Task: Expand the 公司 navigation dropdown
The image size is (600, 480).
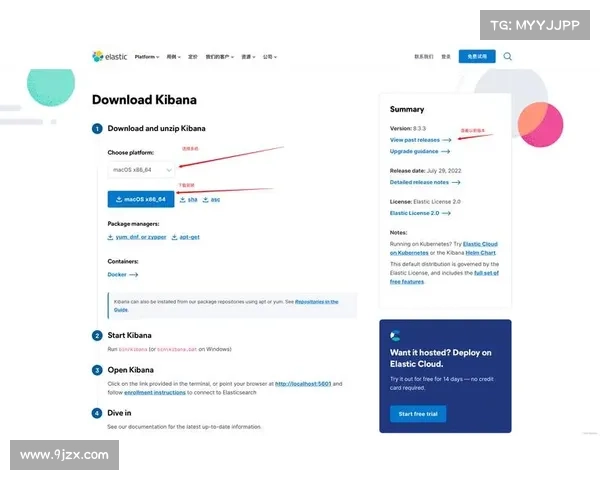Action: pos(269,57)
